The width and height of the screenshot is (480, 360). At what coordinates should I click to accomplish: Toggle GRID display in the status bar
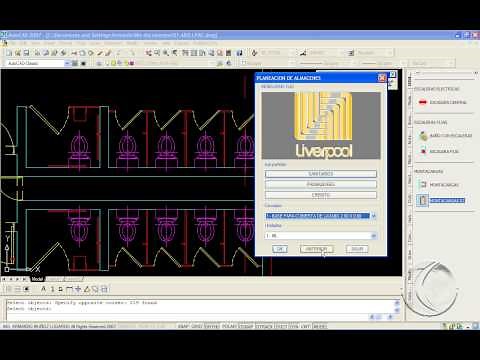(x=197, y=326)
